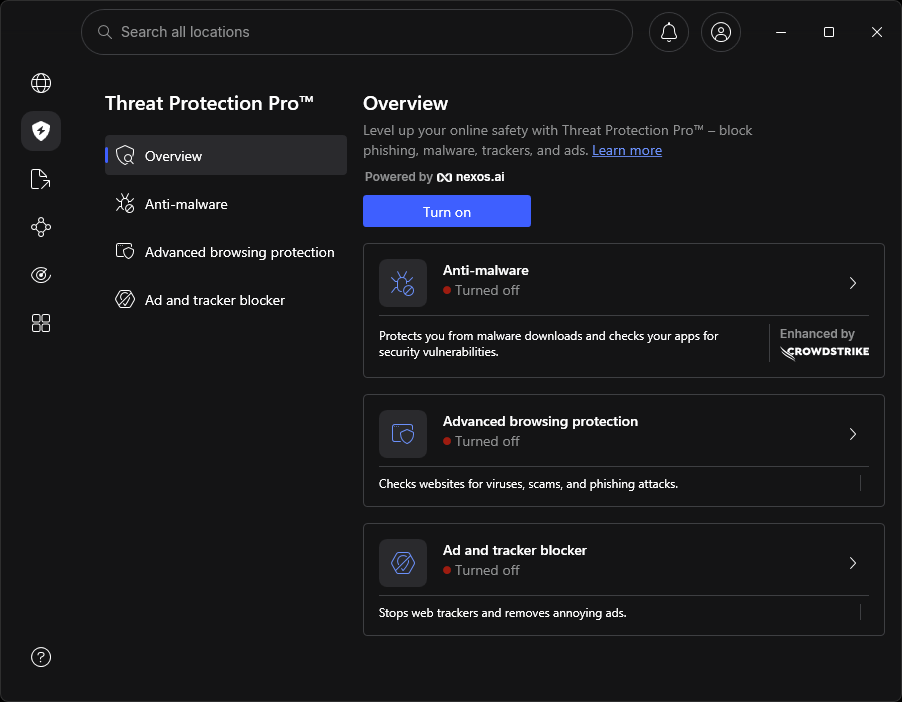This screenshot has height=702, width=902.
Task: Click the Advanced browsing protection card tile icon
Action: pos(403,434)
